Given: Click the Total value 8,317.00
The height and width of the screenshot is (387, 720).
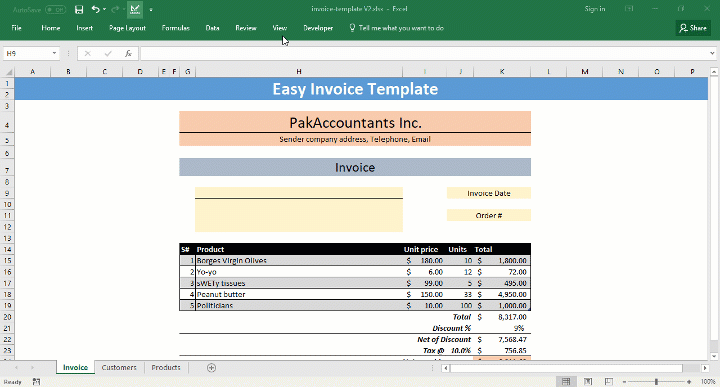Looking at the screenshot, I should (x=502, y=317).
